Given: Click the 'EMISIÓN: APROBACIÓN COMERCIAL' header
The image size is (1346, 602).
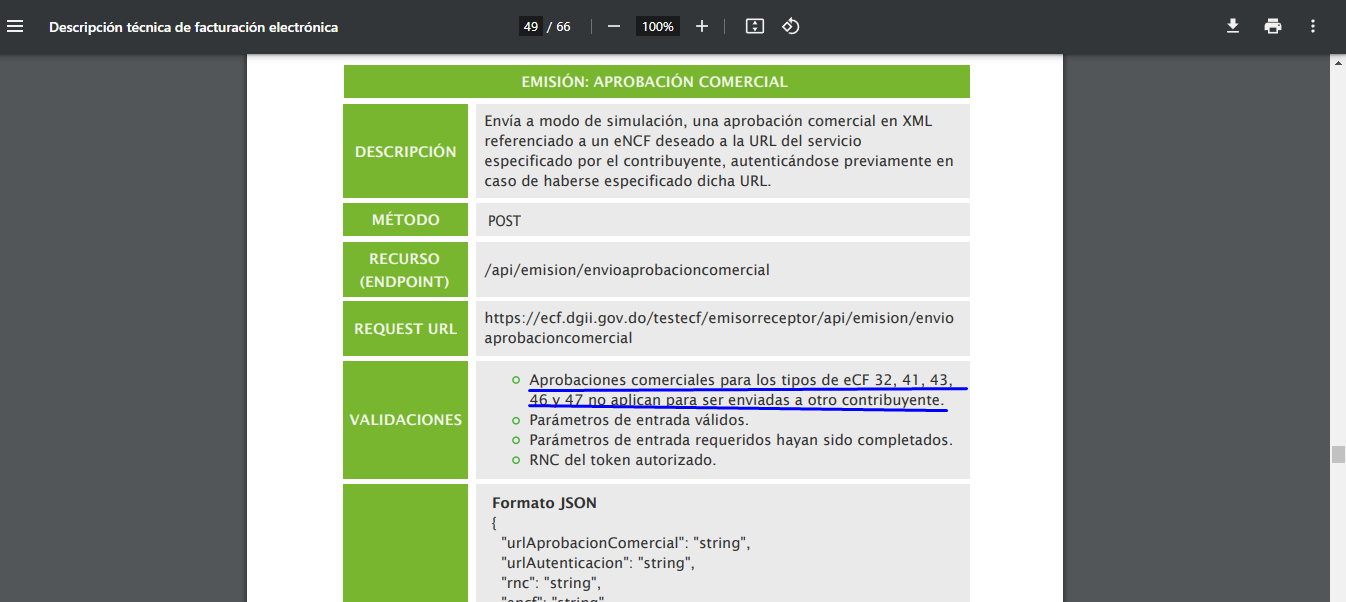Looking at the screenshot, I should [x=656, y=82].
